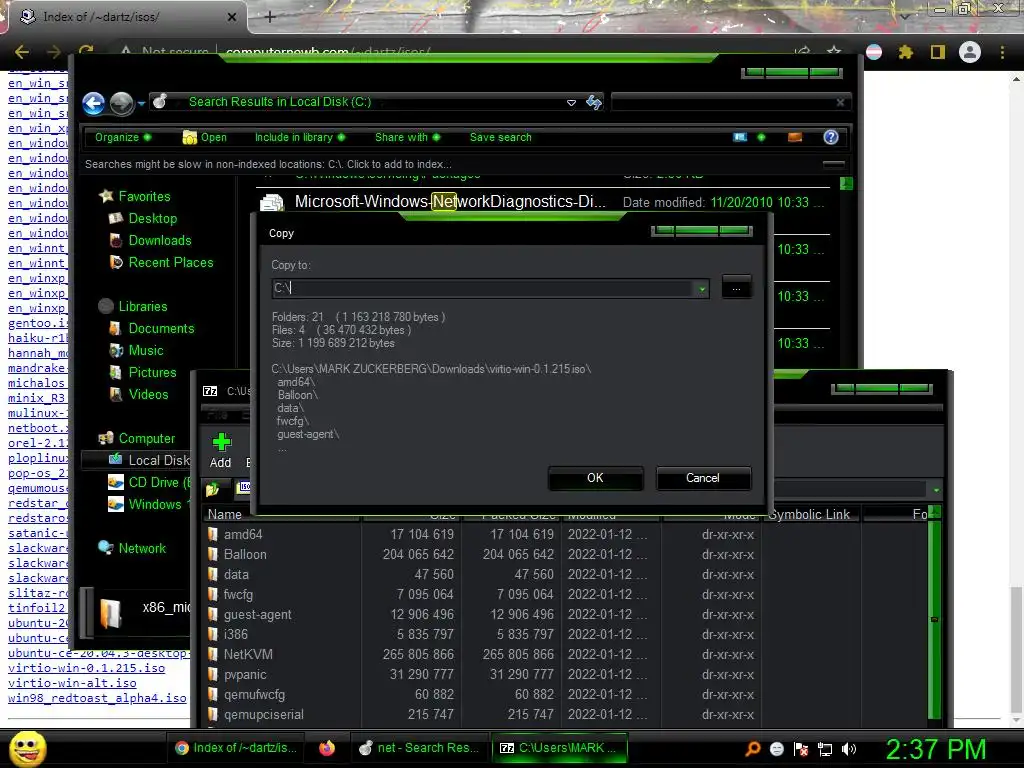Image resolution: width=1024 pixels, height=768 pixels.
Task: Open Music library in sidebar
Action: pos(145,351)
